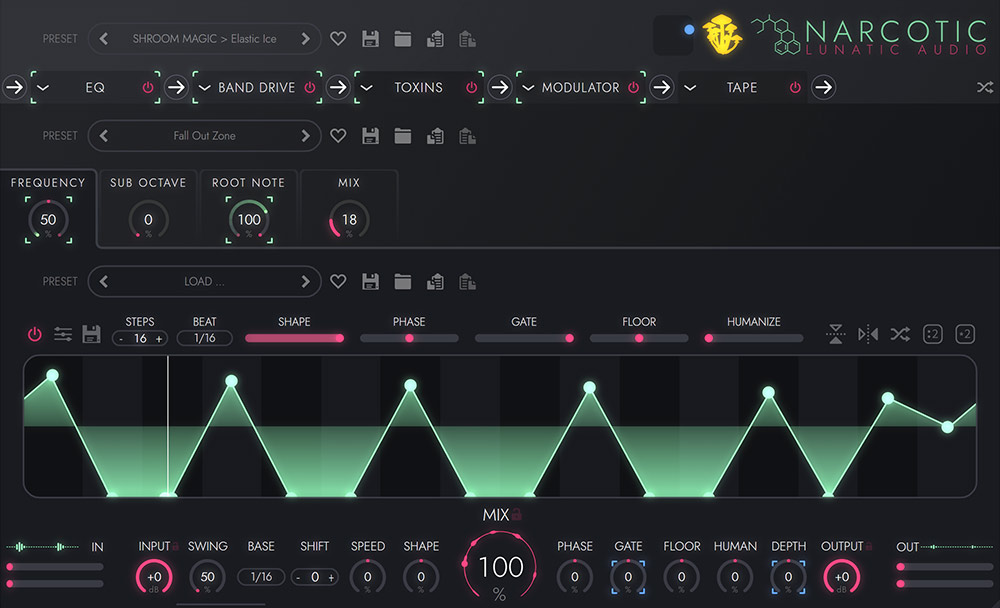Copy the Fall Out Zone preset settings
Viewport: 1000px width, 608px height.
(x=435, y=135)
